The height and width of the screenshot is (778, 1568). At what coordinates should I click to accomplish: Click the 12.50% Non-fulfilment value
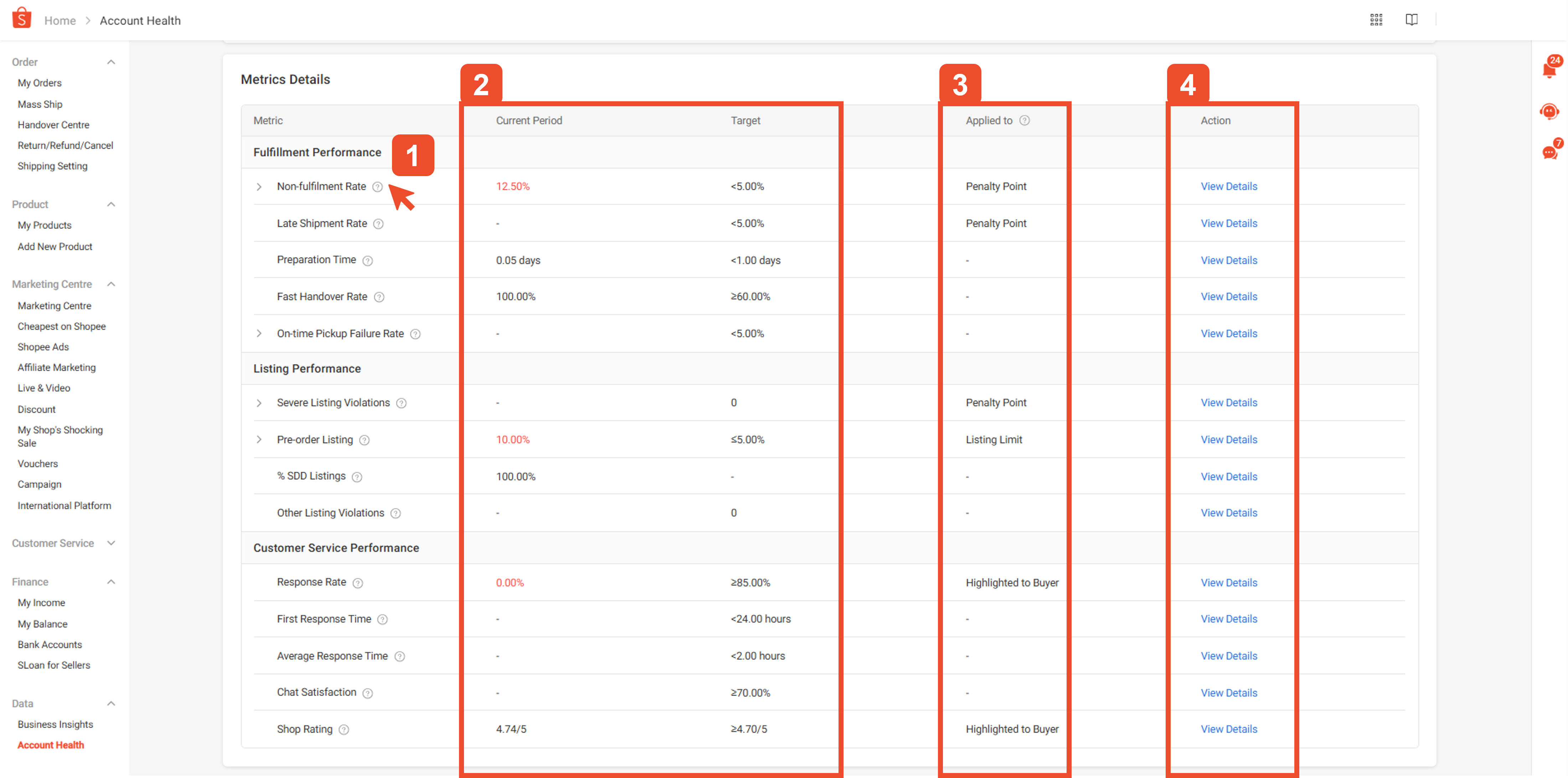[x=512, y=186]
